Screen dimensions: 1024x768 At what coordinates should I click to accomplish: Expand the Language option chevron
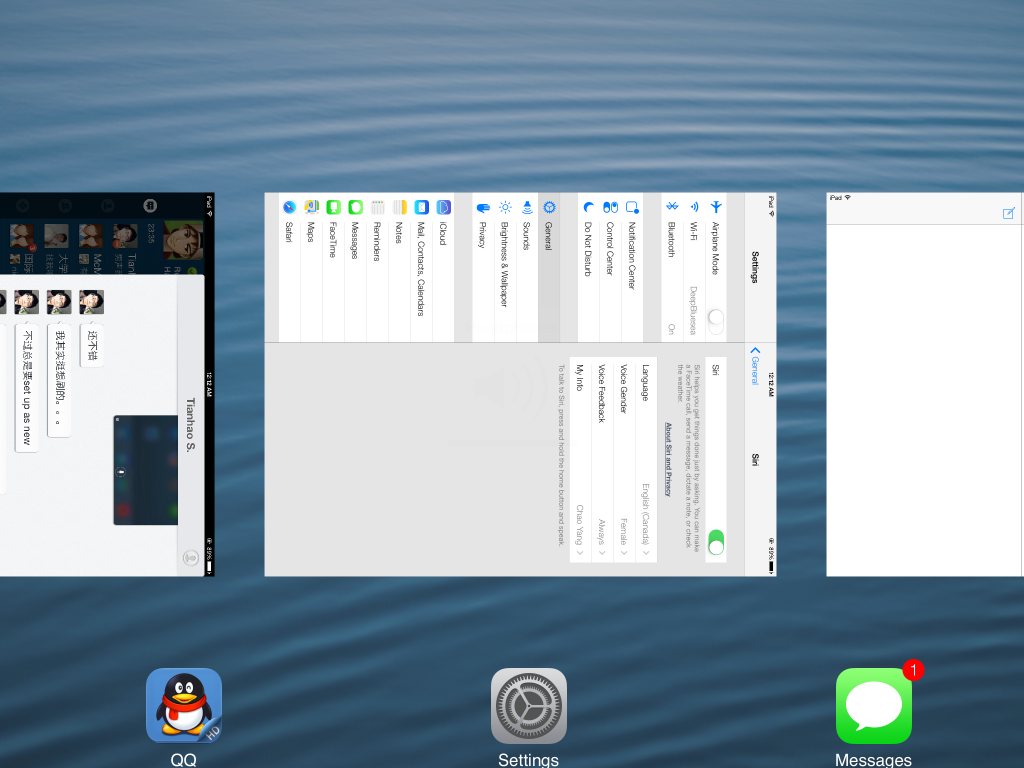[x=646, y=552]
